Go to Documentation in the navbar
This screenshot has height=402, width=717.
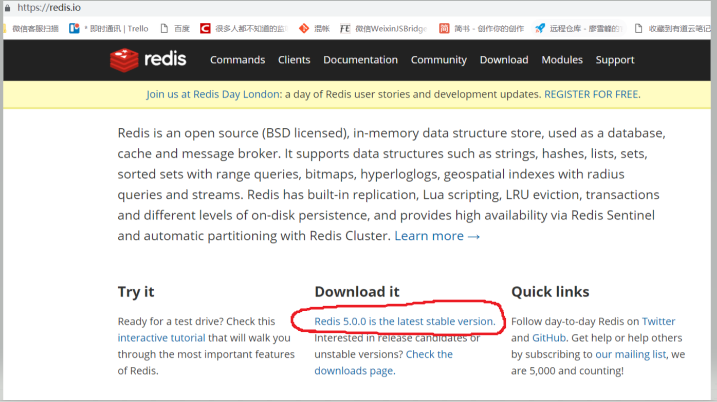pos(360,60)
